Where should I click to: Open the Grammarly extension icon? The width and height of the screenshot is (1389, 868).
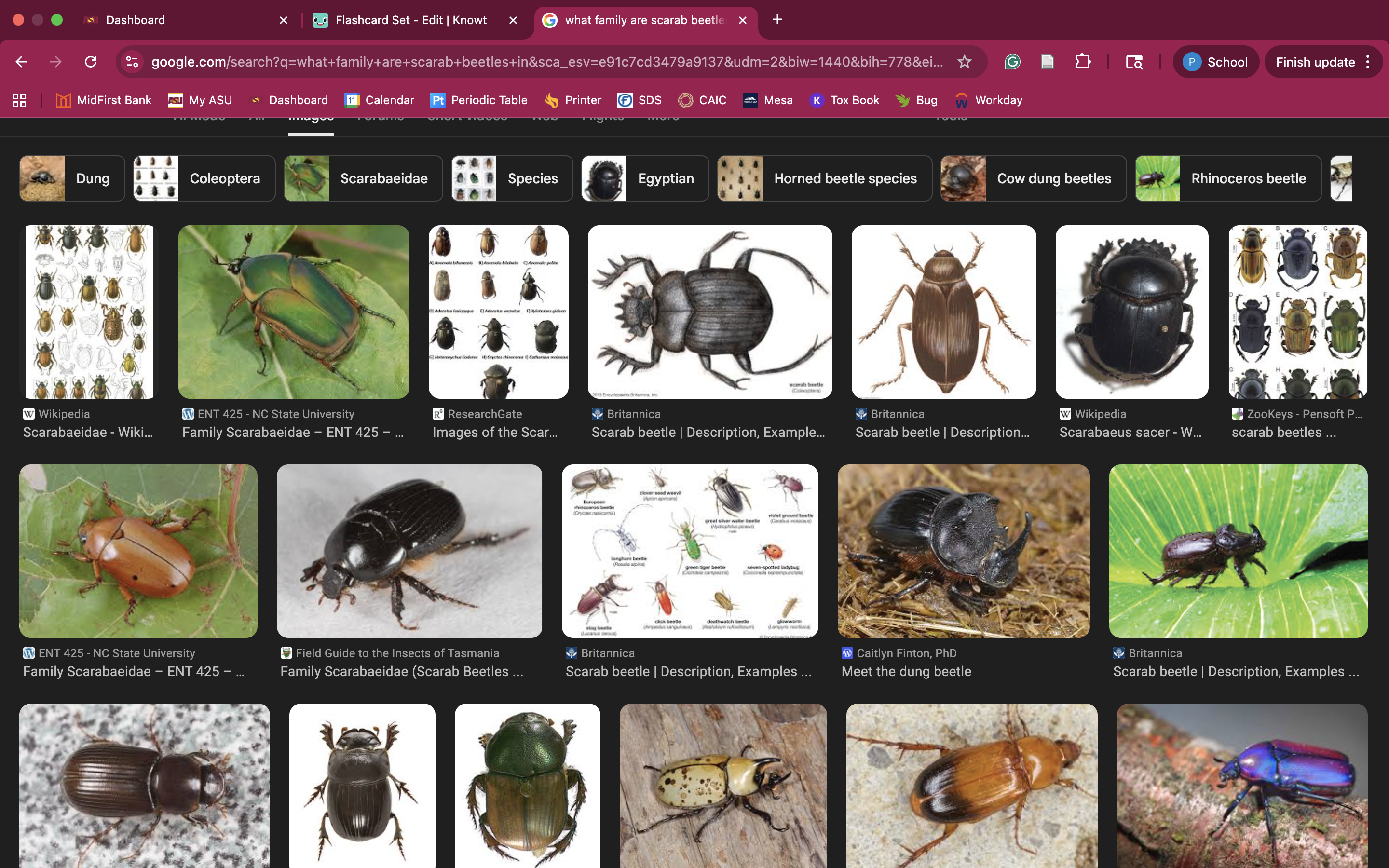click(1012, 61)
